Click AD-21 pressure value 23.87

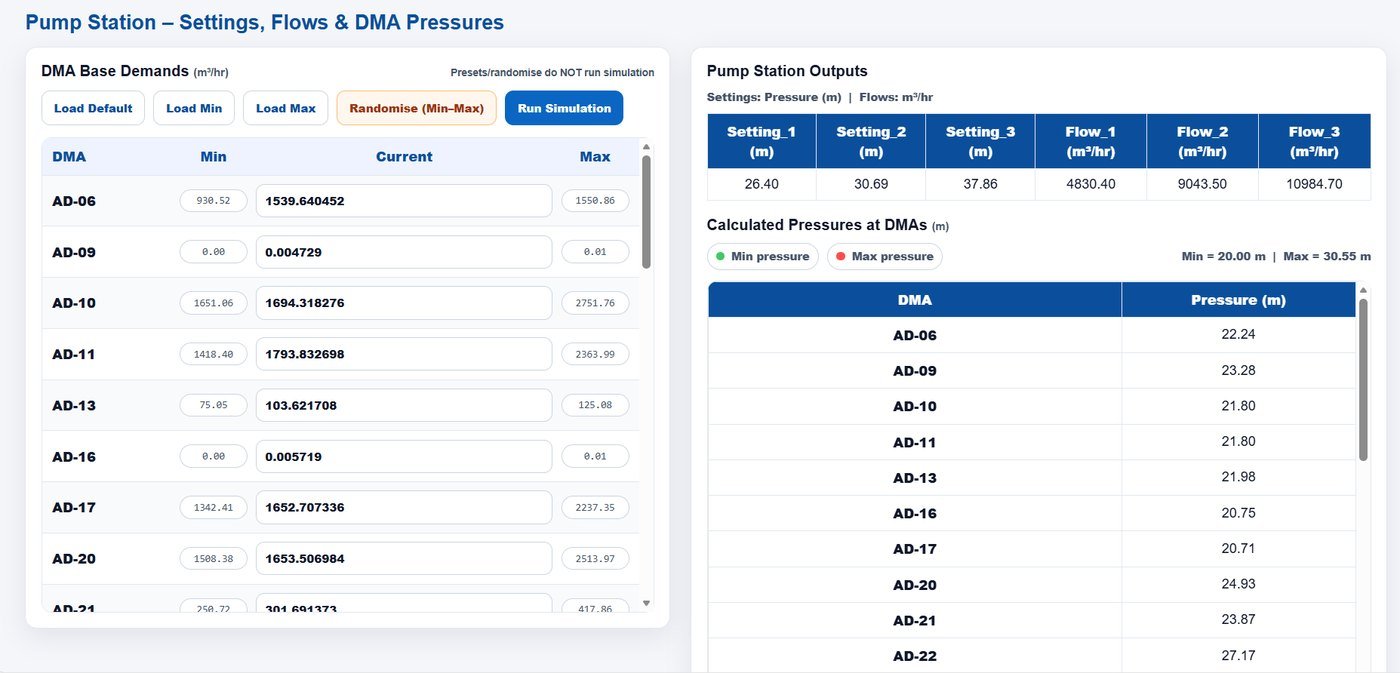click(1238, 619)
